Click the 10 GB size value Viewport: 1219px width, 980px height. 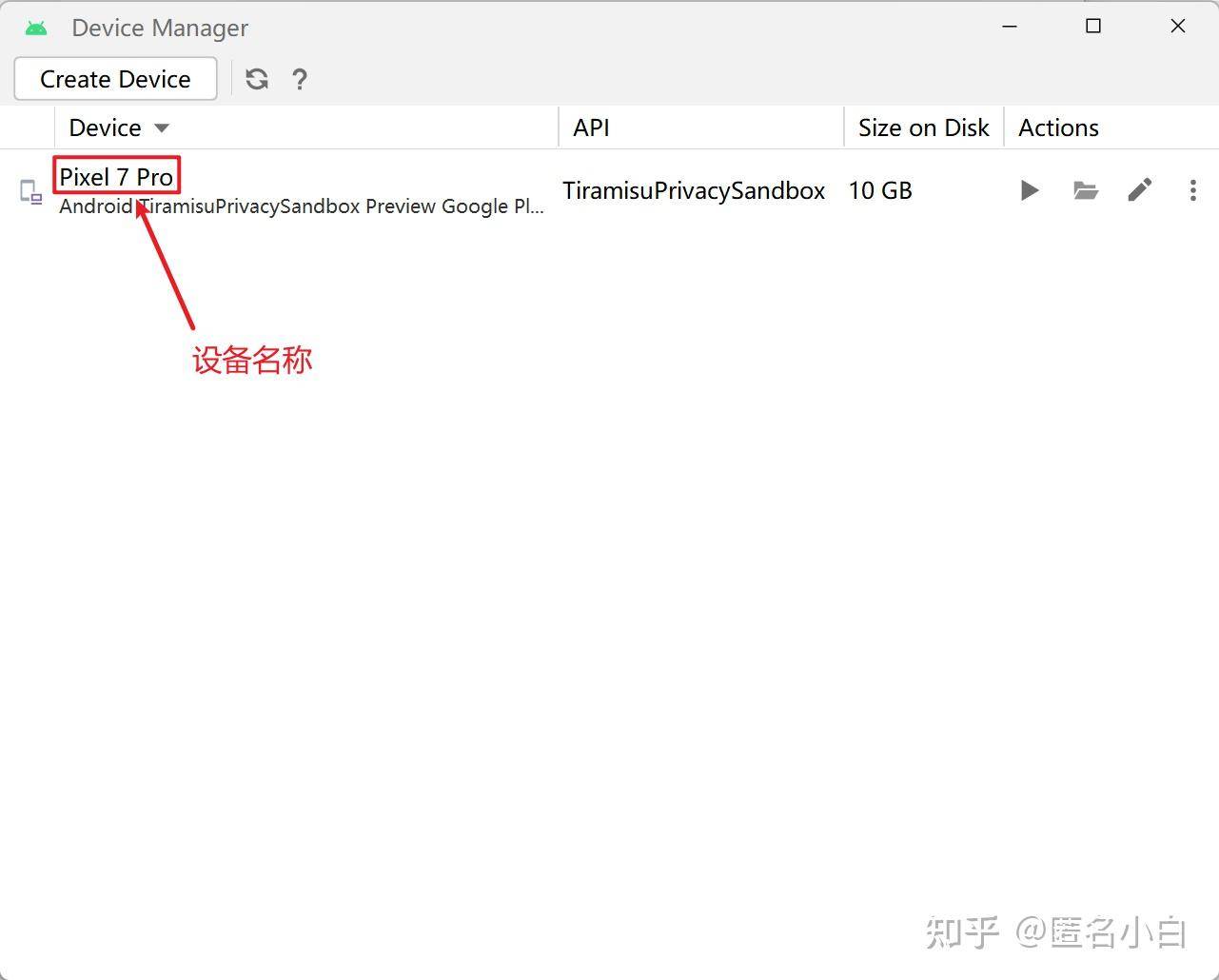coord(880,190)
